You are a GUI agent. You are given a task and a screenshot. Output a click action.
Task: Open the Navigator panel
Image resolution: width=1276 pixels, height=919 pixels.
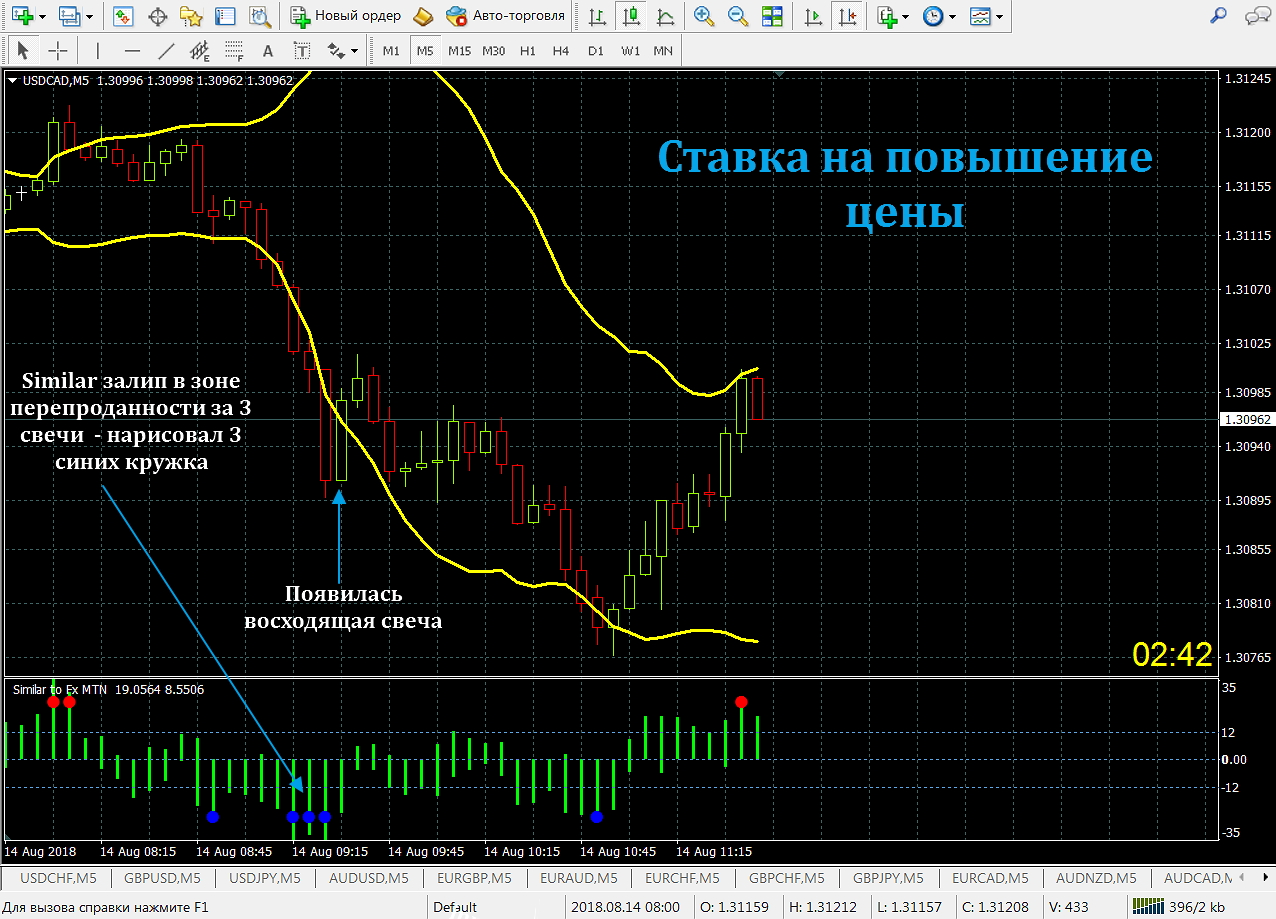pos(192,16)
